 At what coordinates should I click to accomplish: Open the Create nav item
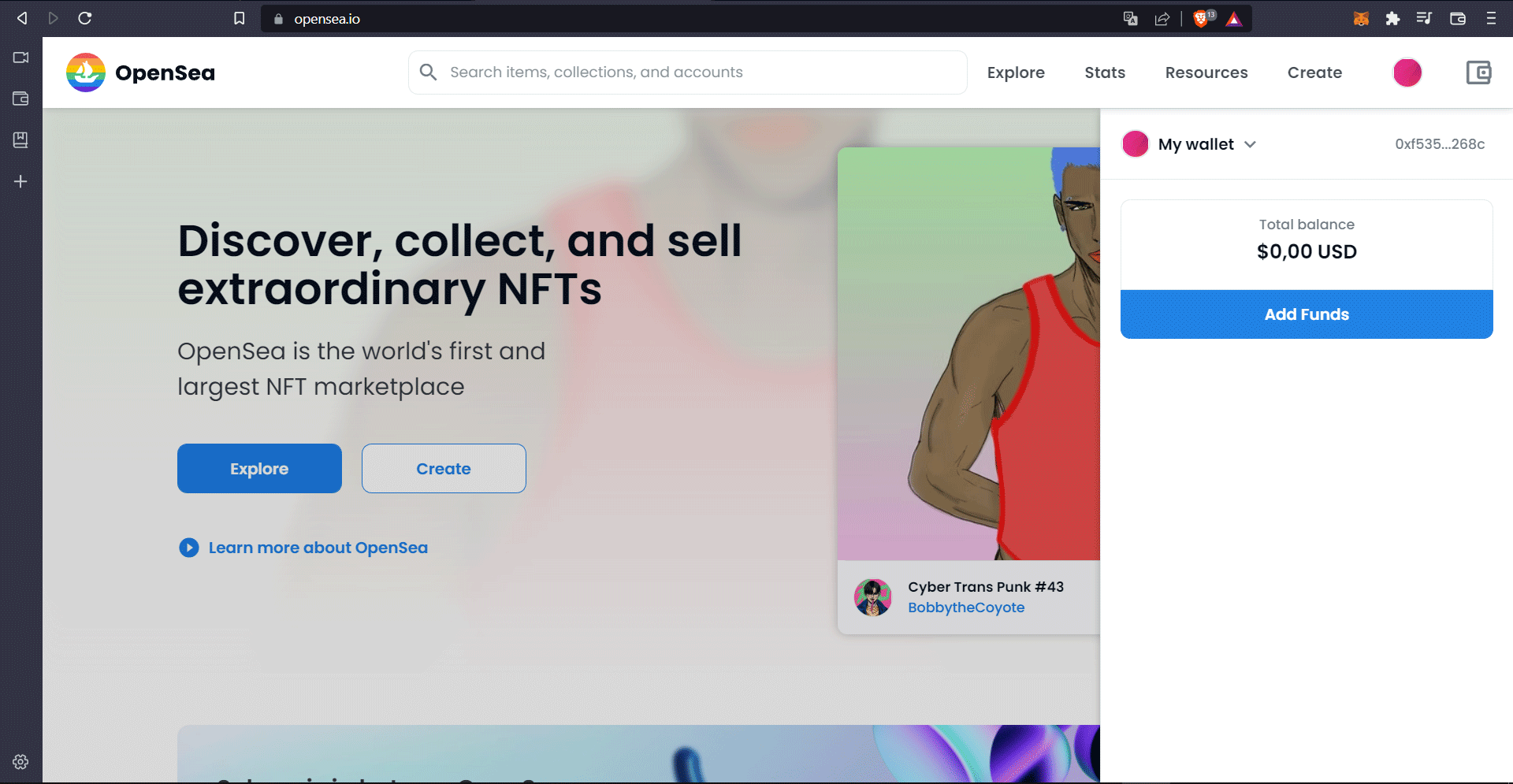[1314, 72]
